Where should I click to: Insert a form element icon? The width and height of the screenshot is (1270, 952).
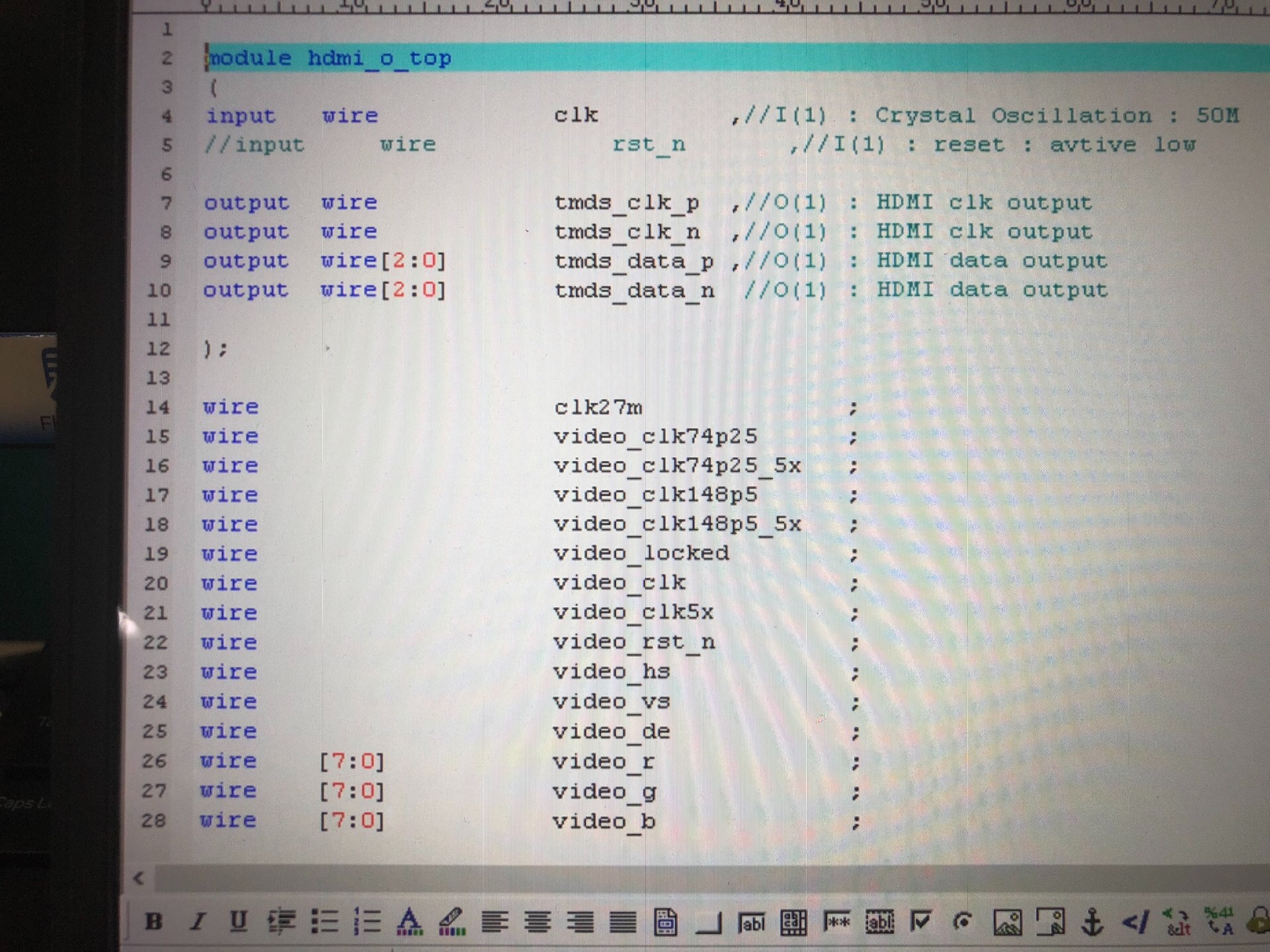pos(665,922)
